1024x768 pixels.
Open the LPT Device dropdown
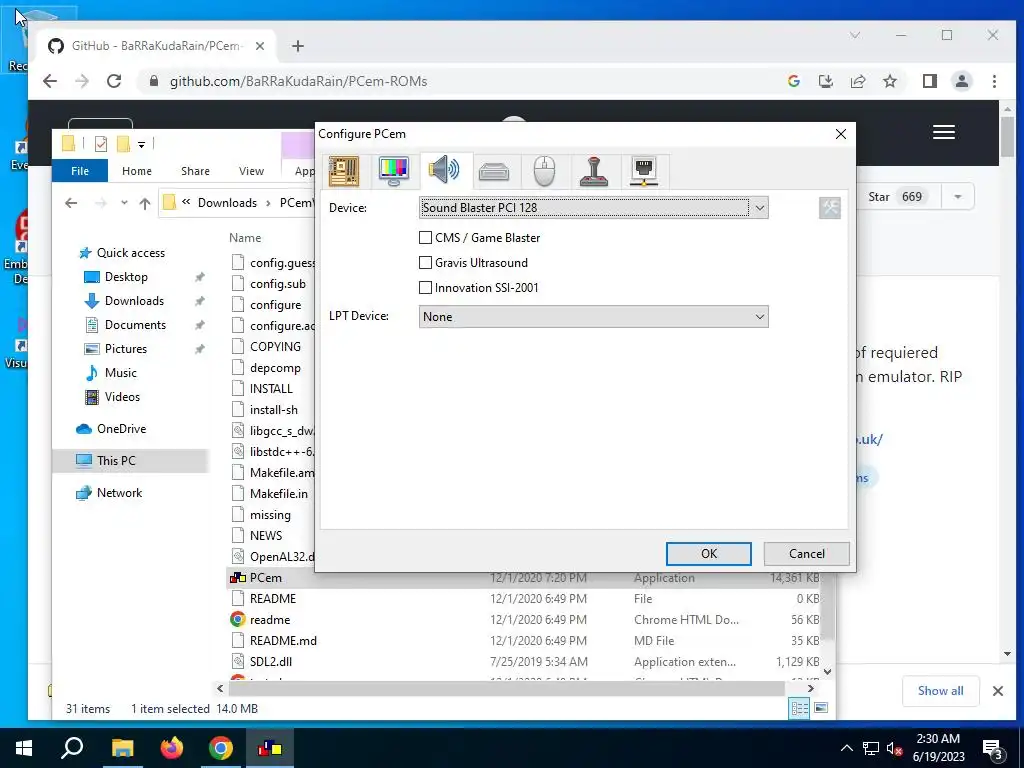coord(593,317)
